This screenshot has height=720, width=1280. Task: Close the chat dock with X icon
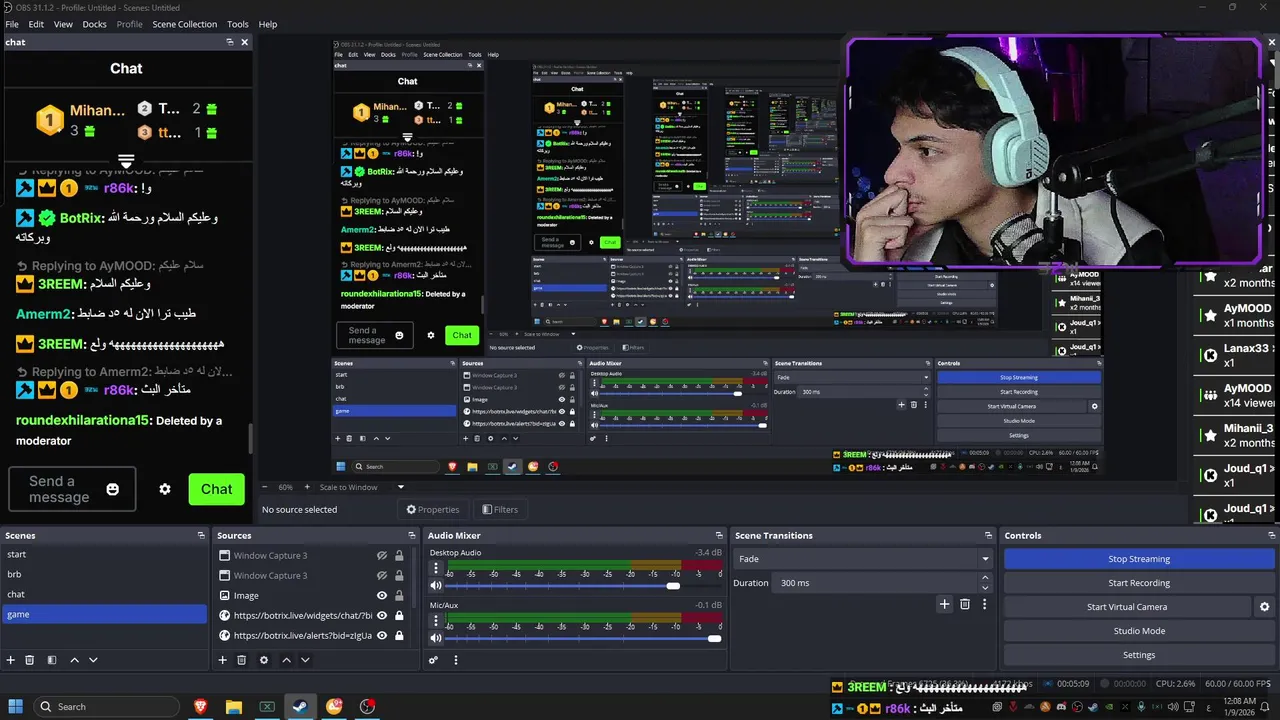pos(245,42)
